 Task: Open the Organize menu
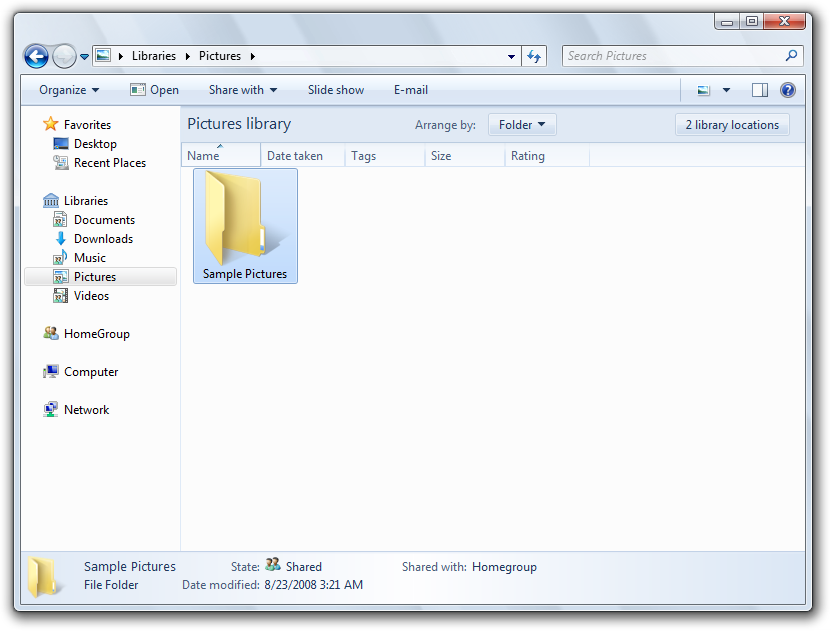coord(69,90)
